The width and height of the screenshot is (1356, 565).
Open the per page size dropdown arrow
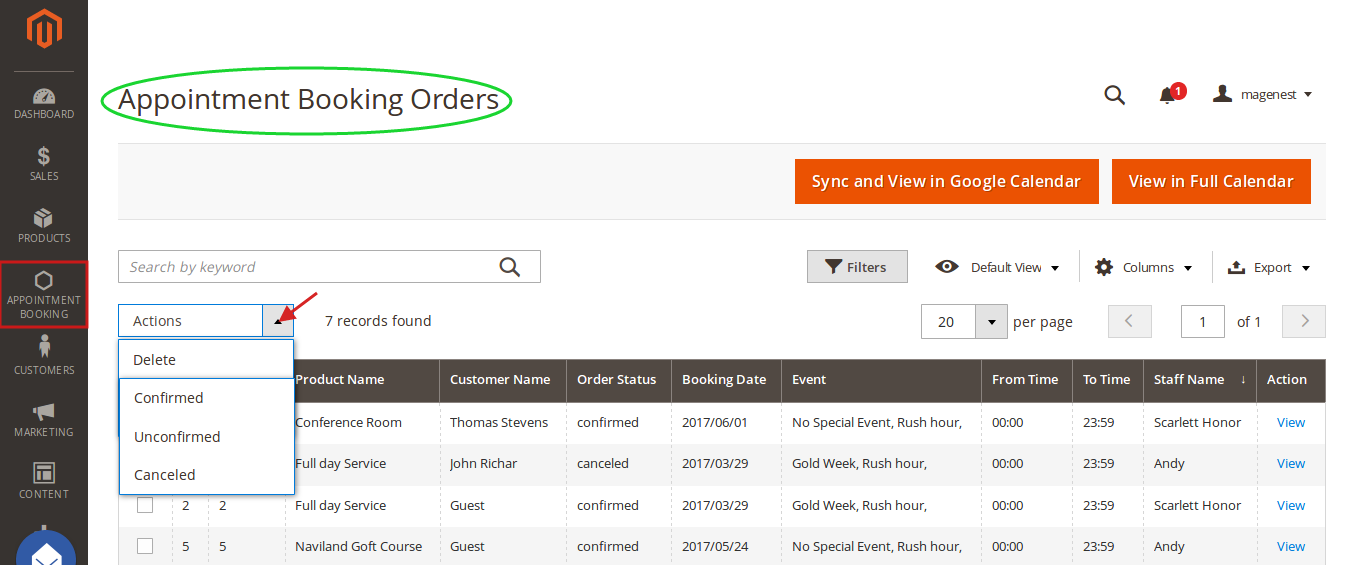click(x=991, y=322)
